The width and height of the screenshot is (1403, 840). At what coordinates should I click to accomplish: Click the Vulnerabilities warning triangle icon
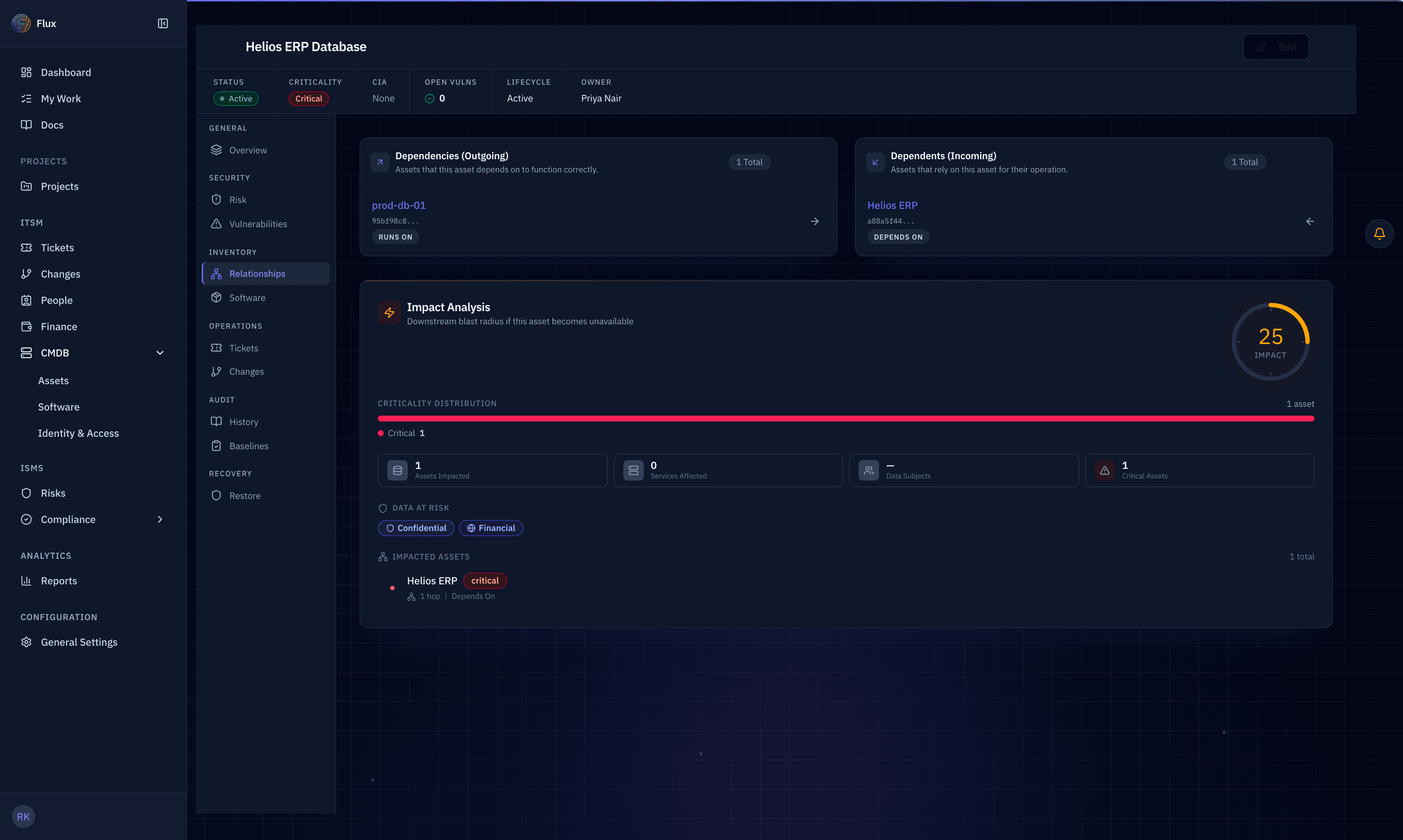[216, 224]
